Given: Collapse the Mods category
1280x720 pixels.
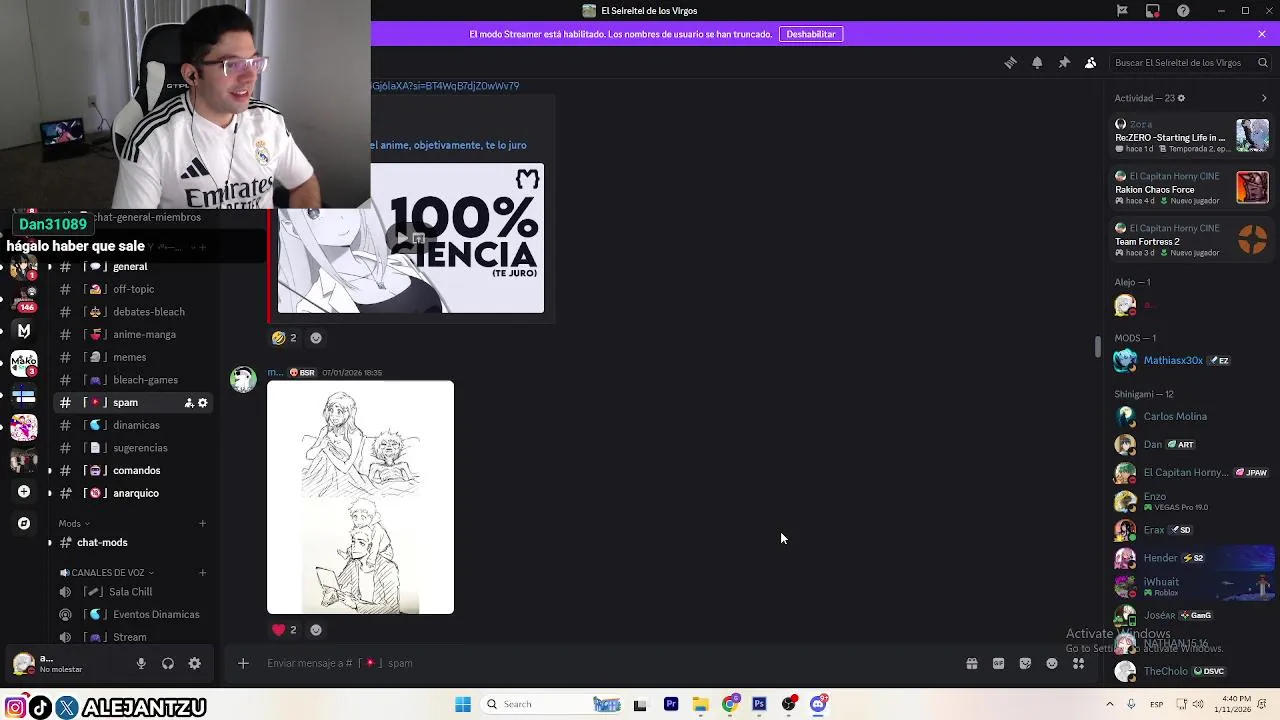Looking at the screenshot, I should point(74,524).
